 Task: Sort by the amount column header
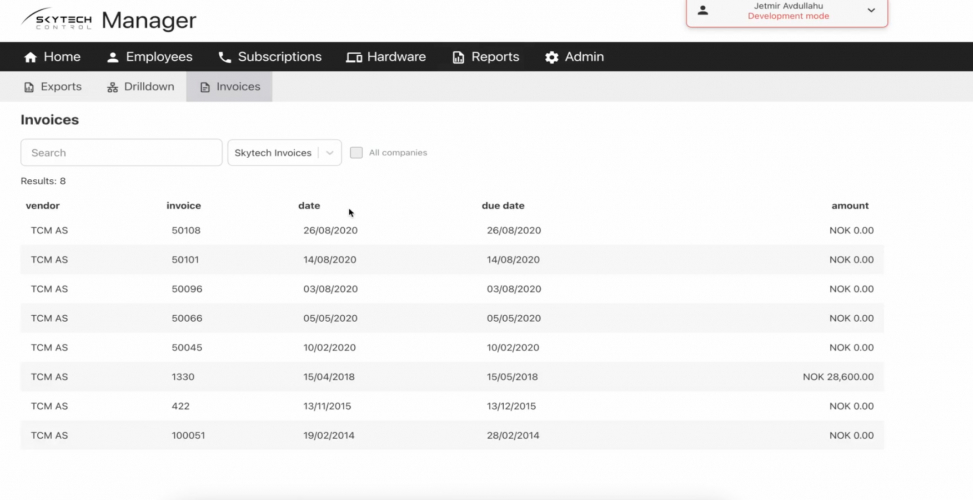850,205
